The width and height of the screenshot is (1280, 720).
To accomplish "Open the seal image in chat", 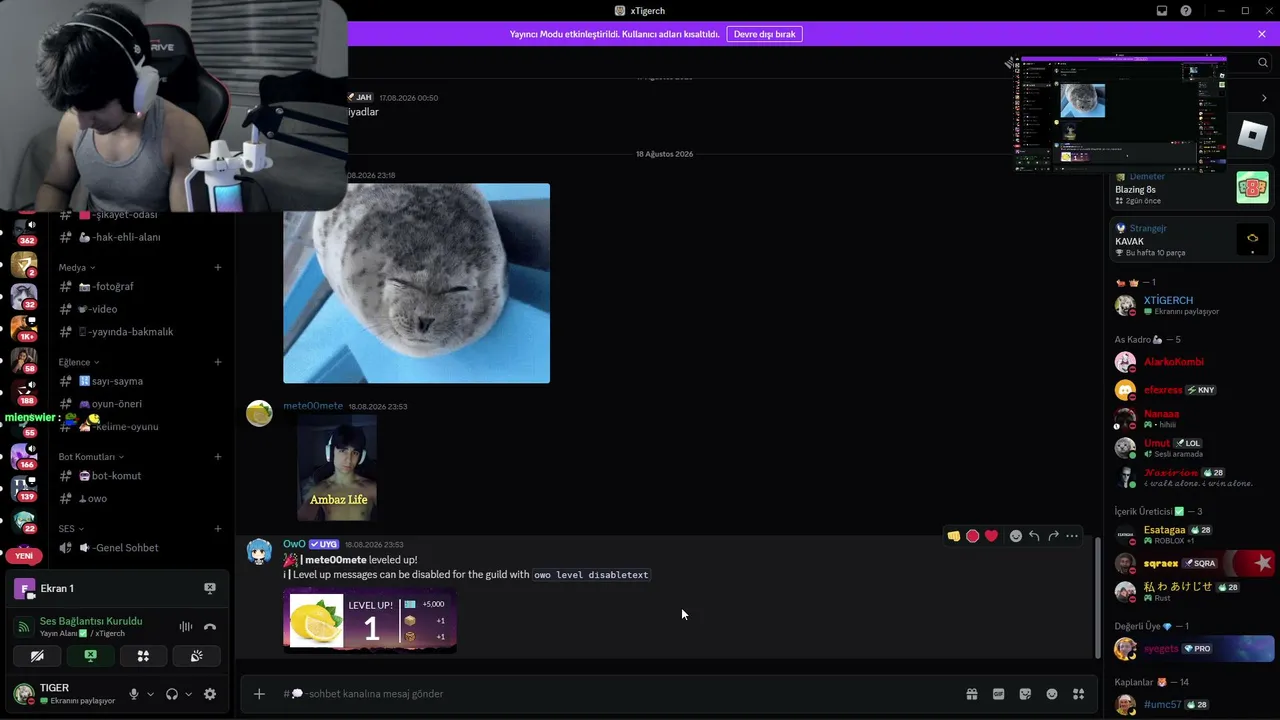I will coord(416,283).
